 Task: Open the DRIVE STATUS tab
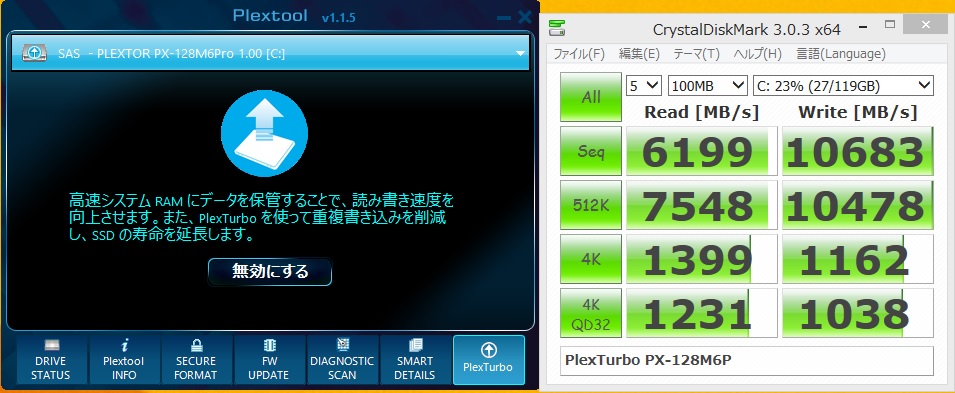[51, 360]
